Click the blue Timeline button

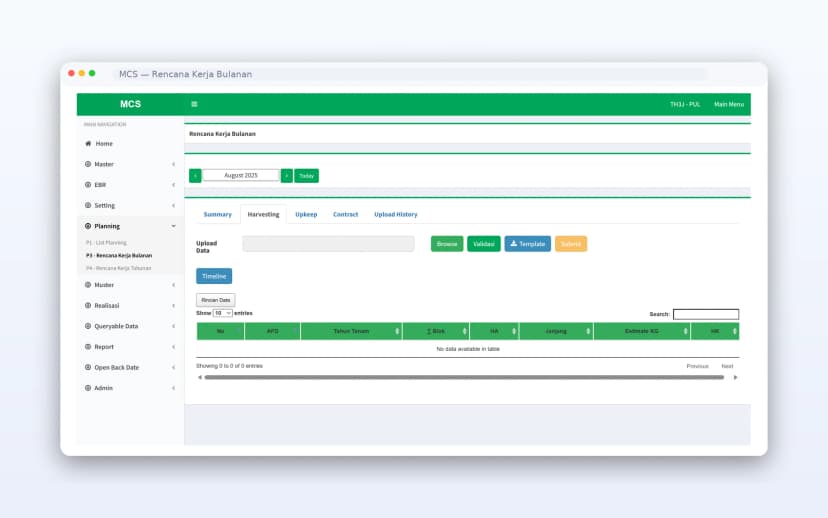coord(214,276)
